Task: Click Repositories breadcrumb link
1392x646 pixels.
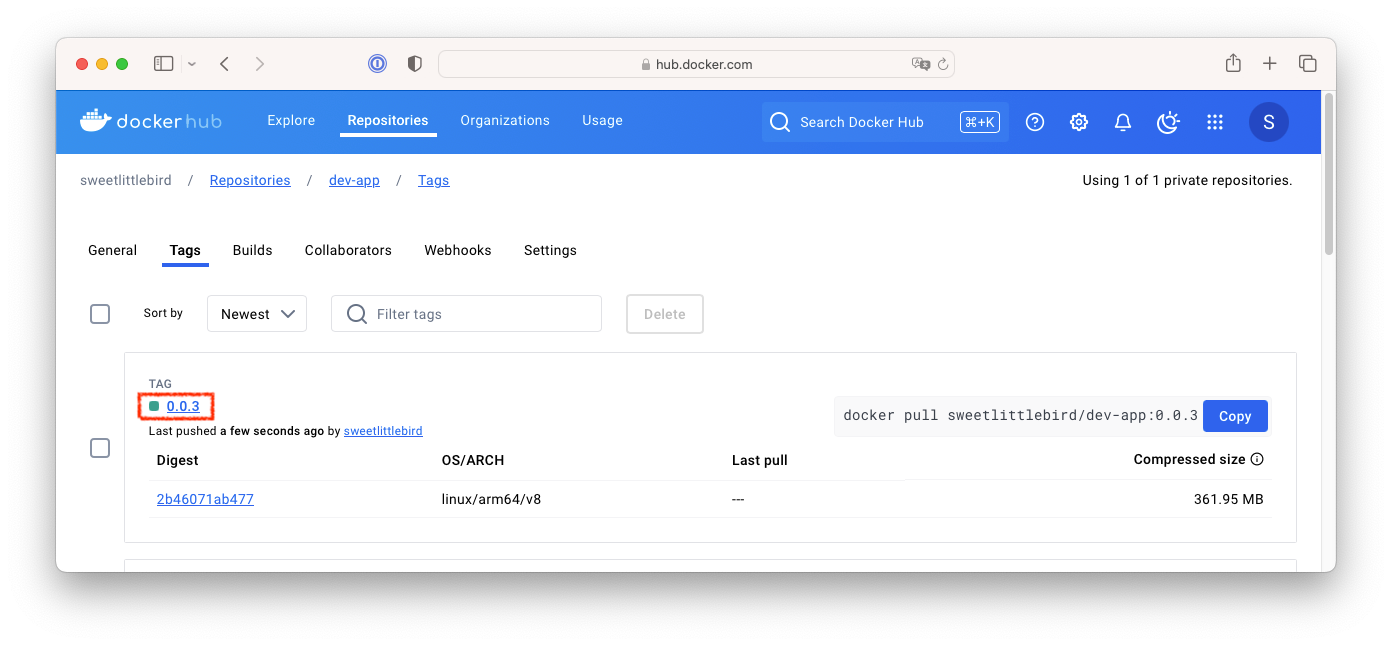Action: tap(250, 180)
